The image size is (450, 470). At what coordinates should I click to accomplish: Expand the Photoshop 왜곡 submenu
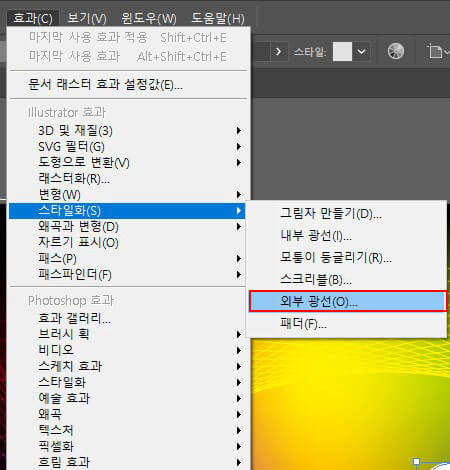(128, 414)
